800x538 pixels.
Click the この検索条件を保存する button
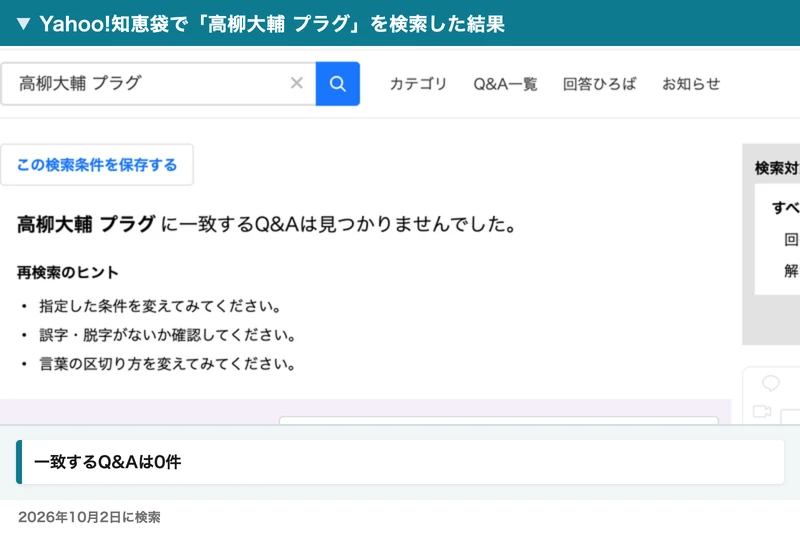point(97,165)
